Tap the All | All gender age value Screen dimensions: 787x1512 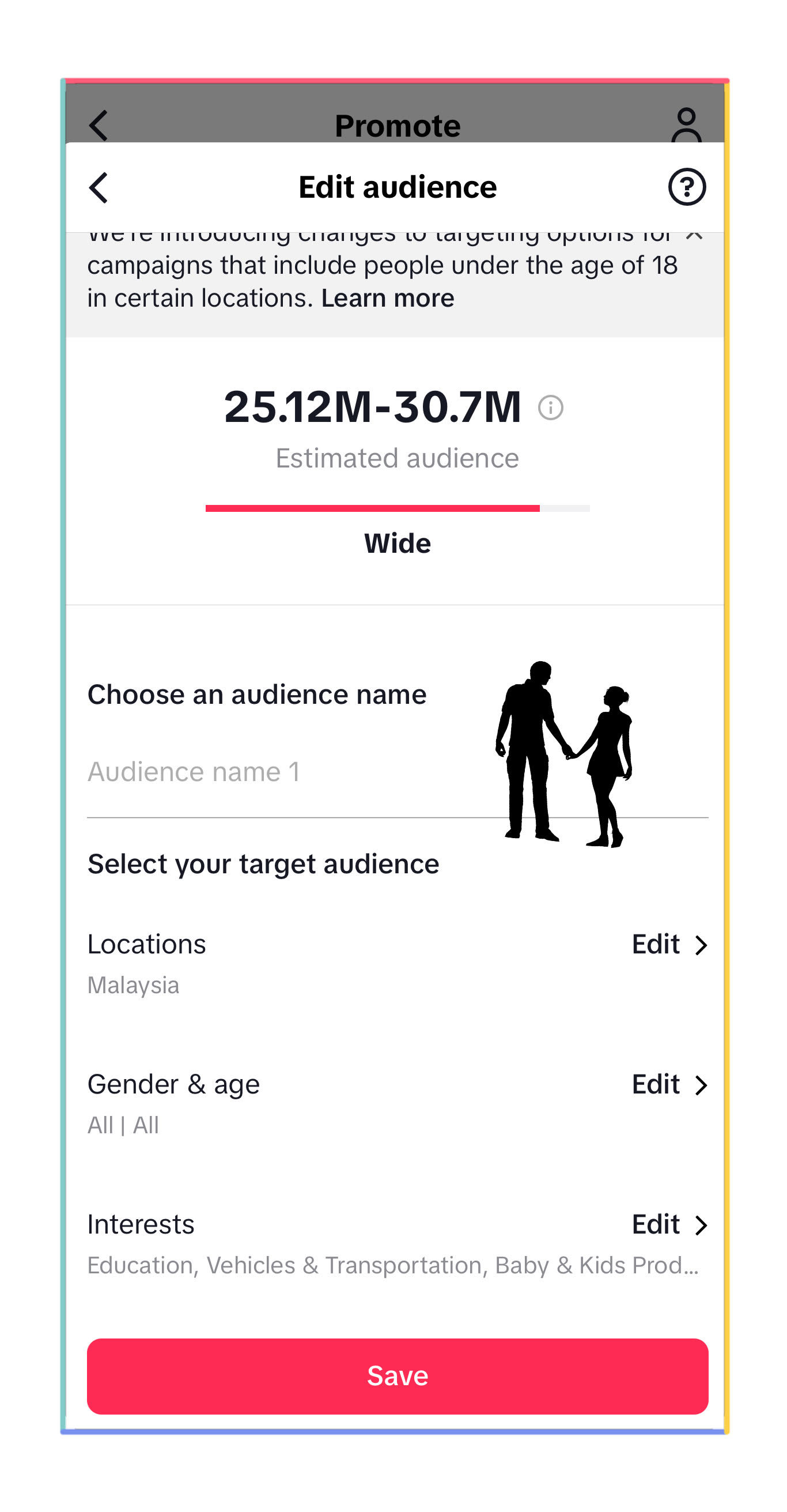click(x=123, y=1125)
